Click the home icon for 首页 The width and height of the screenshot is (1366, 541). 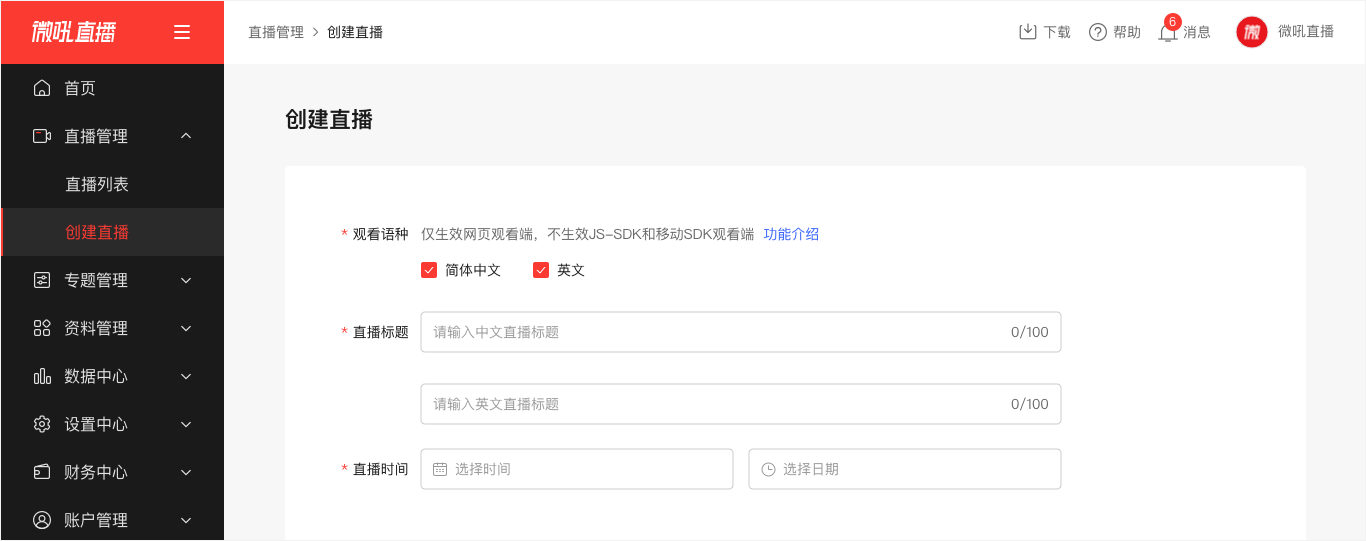[42, 88]
